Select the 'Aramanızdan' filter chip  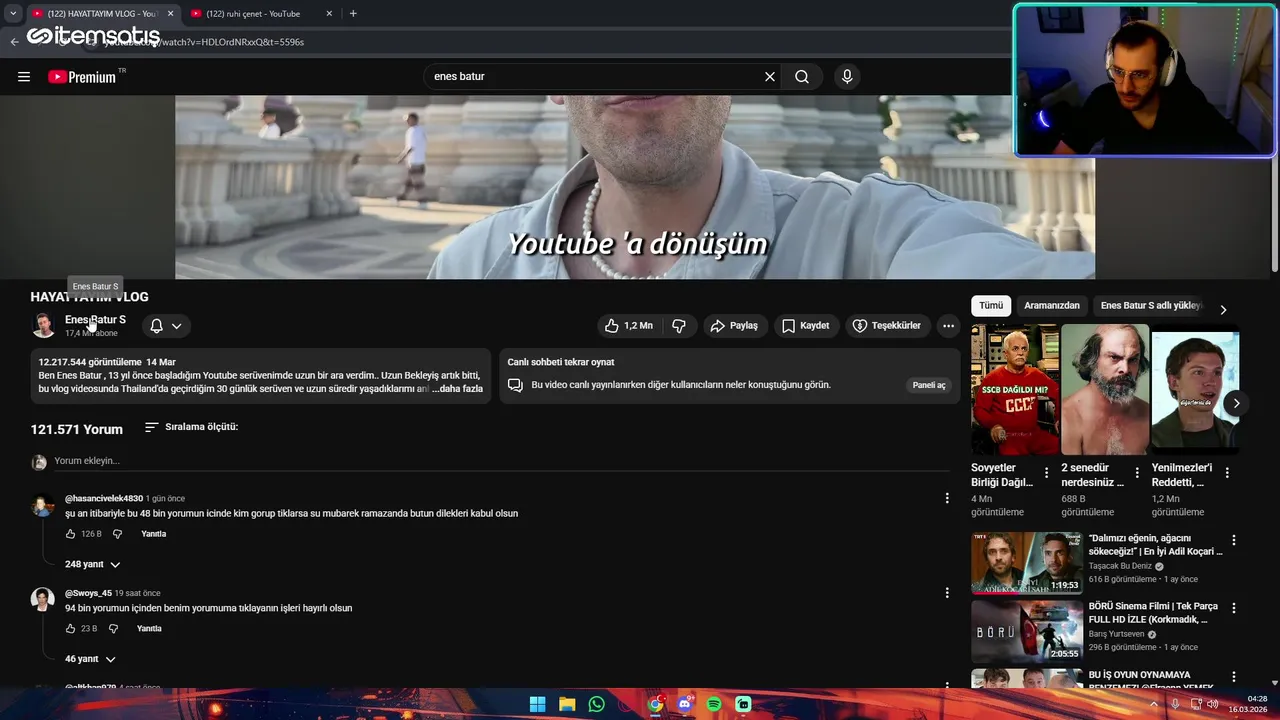1052,306
